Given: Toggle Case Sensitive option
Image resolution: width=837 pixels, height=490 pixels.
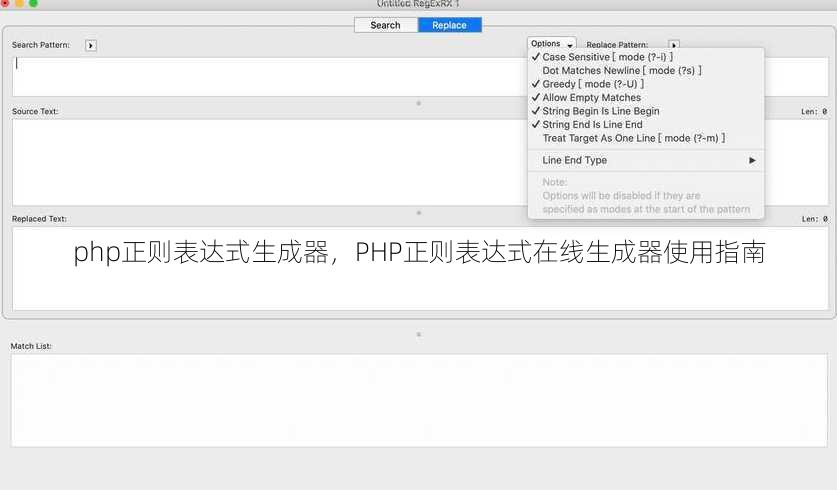Looking at the screenshot, I should coord(646,57).
